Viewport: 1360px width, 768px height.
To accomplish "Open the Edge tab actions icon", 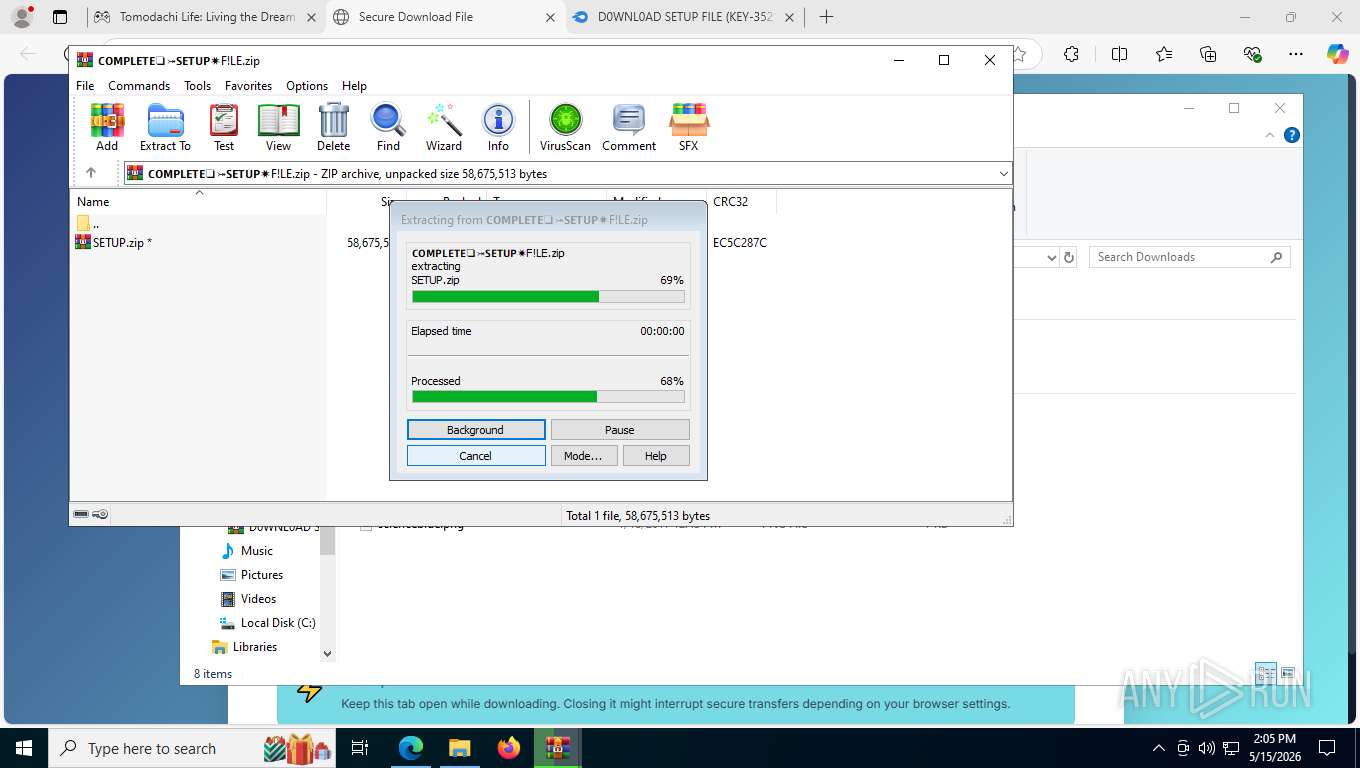I will coord(60,17).
